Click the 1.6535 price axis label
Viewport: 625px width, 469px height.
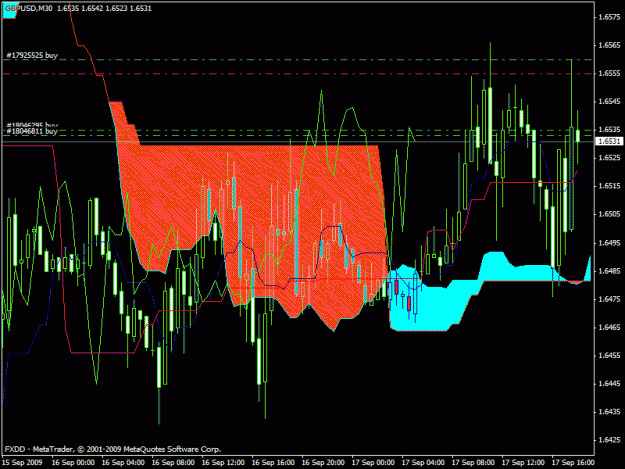[x=609, y=130]
